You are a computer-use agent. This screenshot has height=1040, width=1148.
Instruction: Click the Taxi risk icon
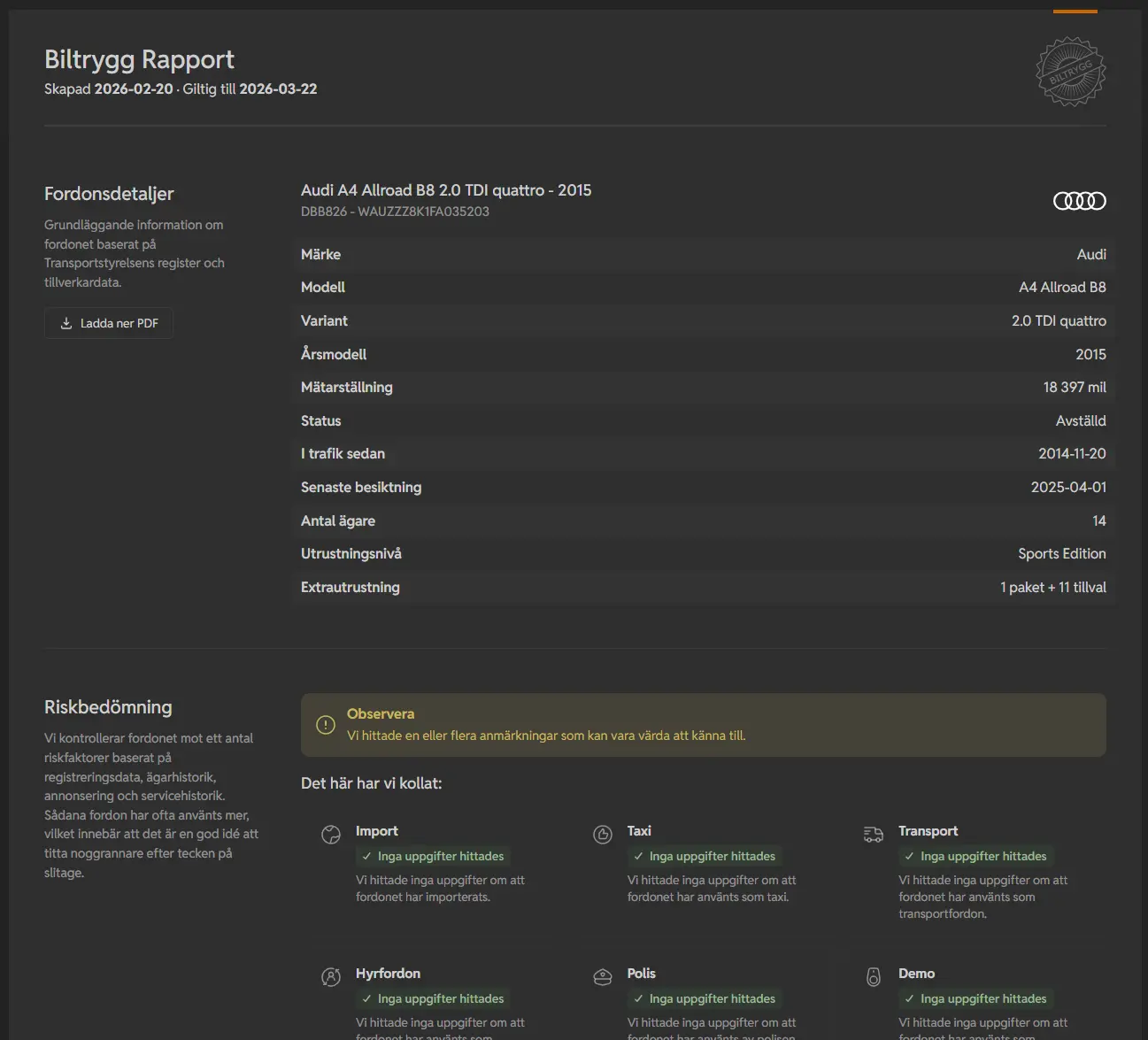[x=603, y=835]
